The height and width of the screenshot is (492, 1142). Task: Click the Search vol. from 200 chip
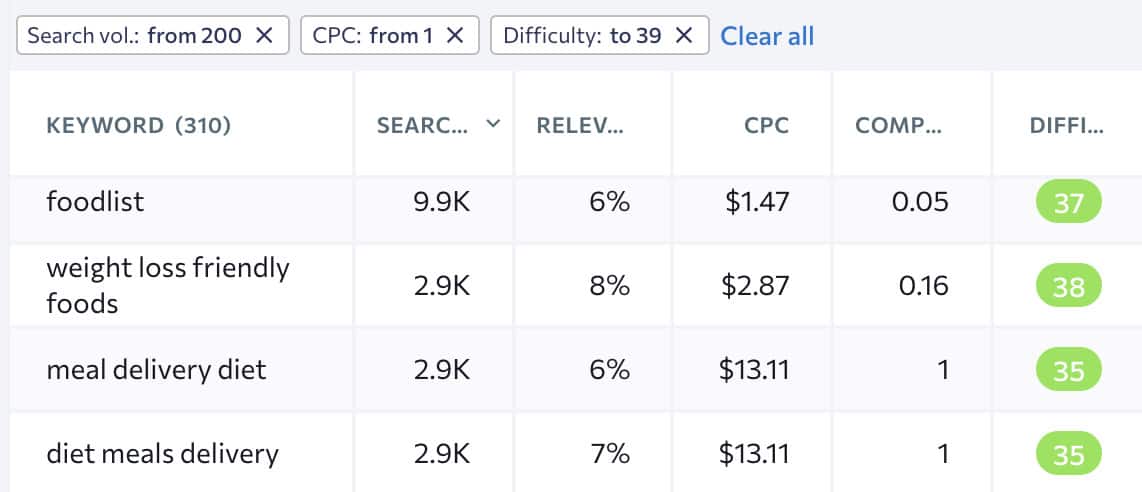[135, 36]
